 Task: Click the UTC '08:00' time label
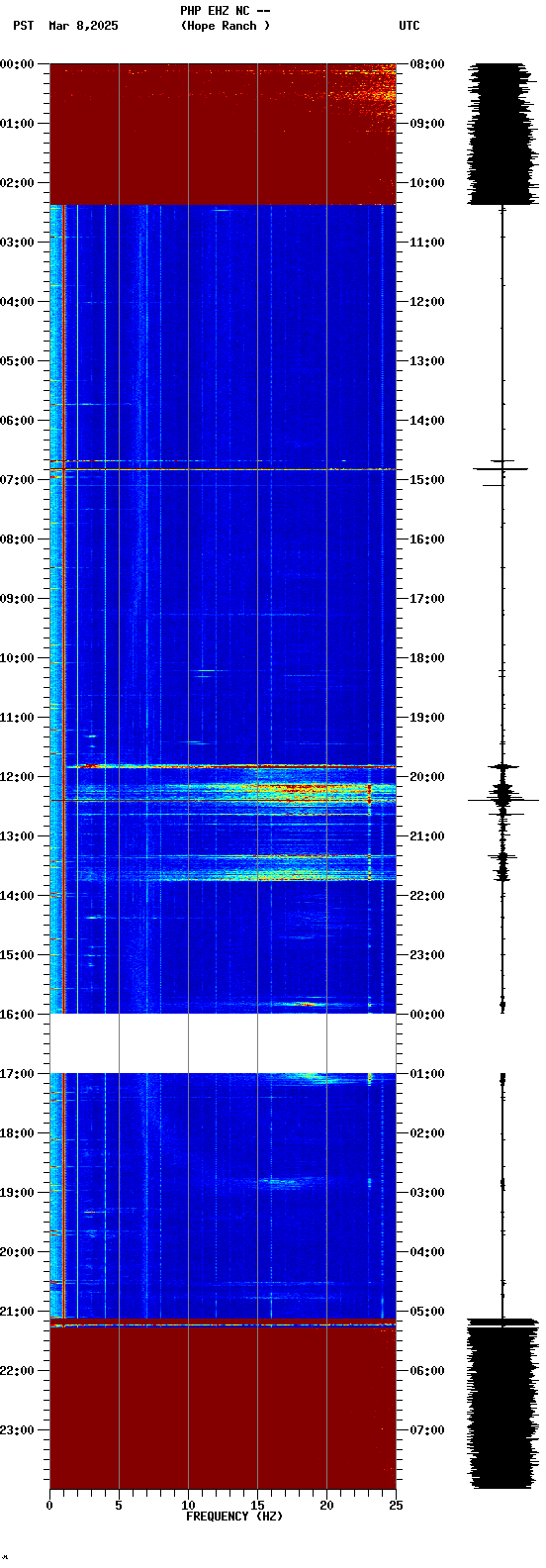tap(426, 63)
